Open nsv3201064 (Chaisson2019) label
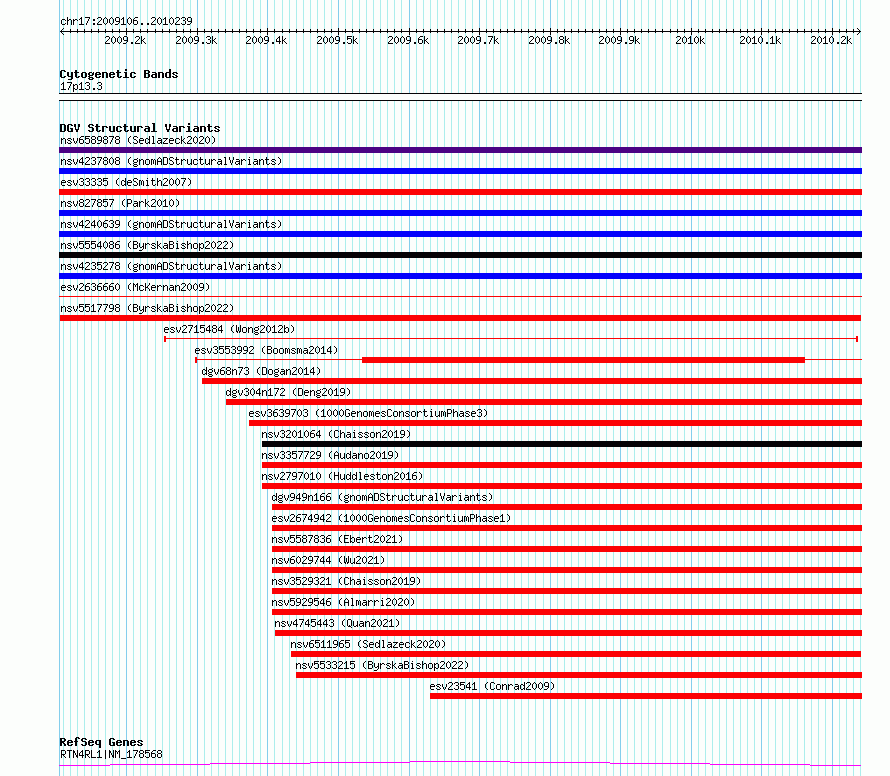This screenshot has width=890, height=776. click(336, 434)
